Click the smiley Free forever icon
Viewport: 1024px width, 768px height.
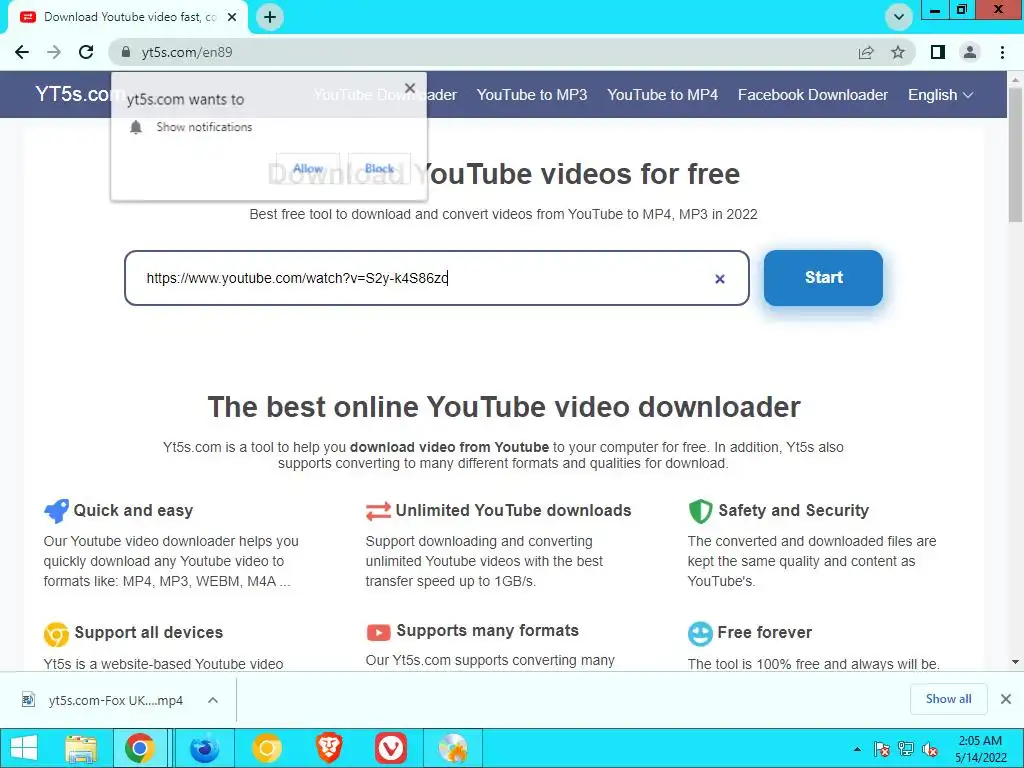pos(700,633)
